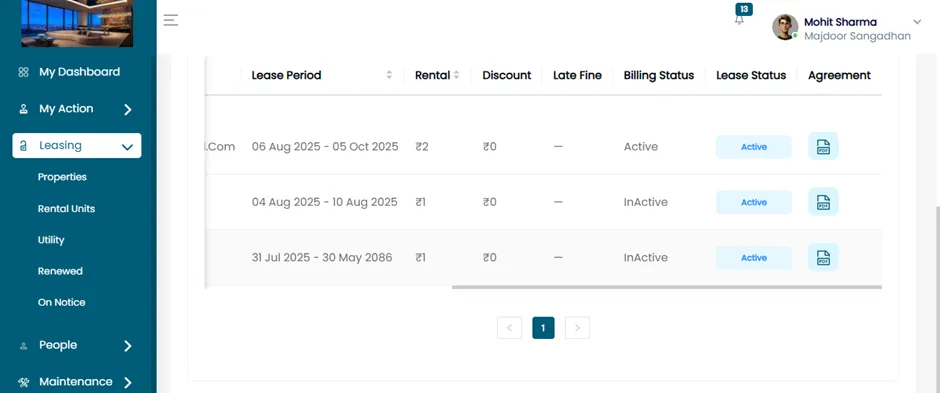Click the People sidebar icon
940x393 pixels.
[x=23, y=346]
